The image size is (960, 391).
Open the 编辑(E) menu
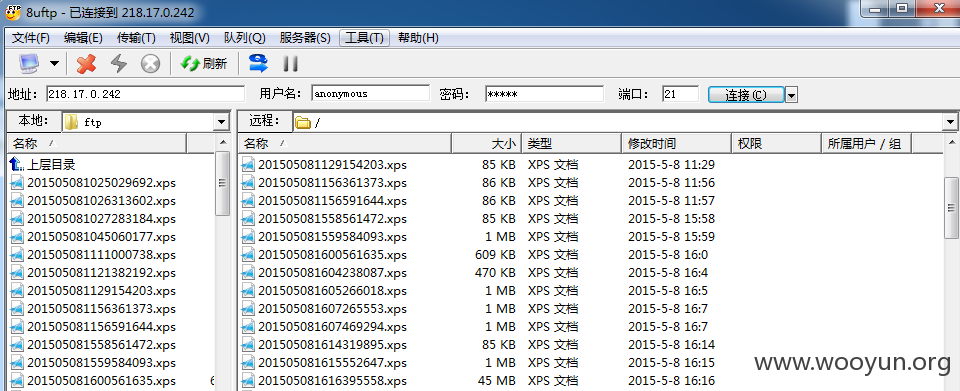pos(83,38)
